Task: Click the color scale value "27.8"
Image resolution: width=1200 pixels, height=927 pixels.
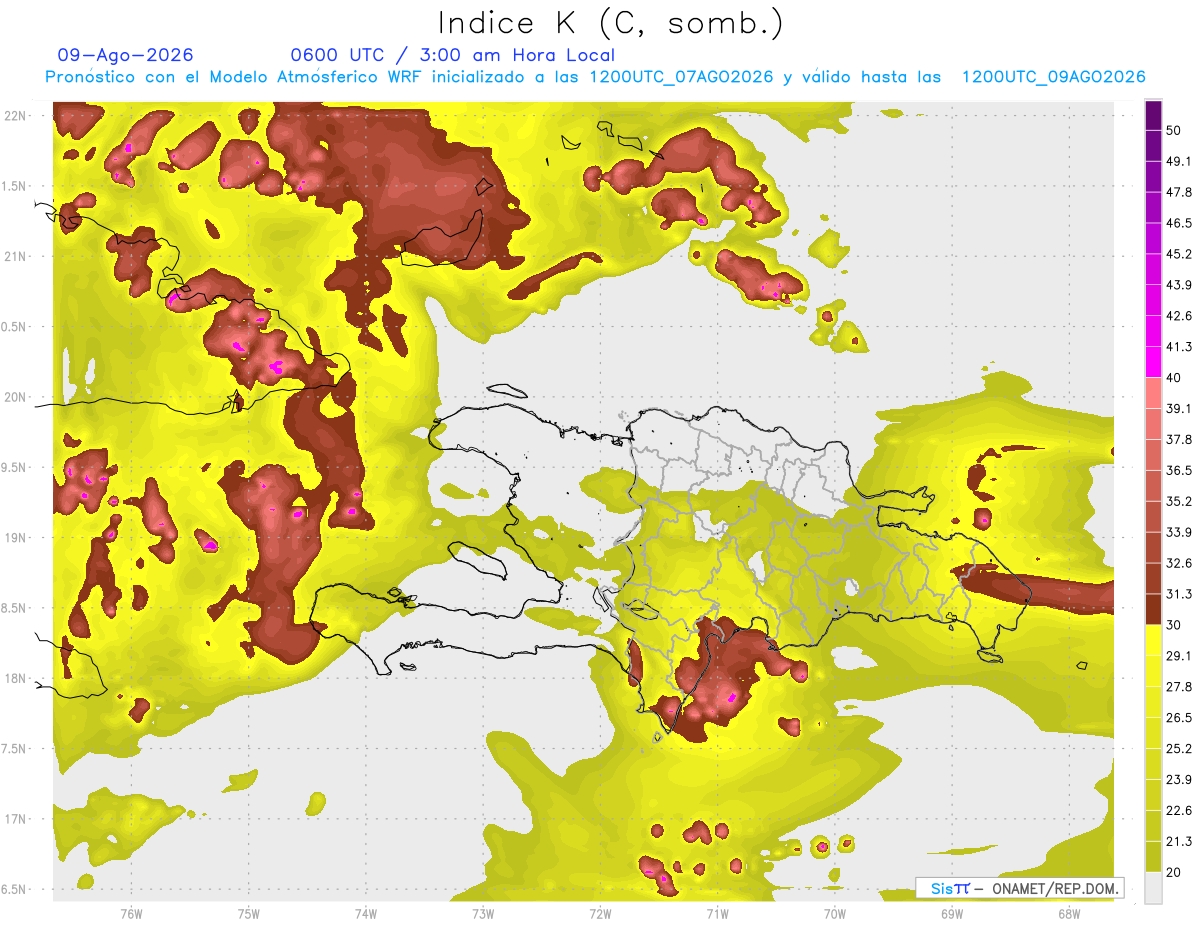Action: [x=1179, y=687]
